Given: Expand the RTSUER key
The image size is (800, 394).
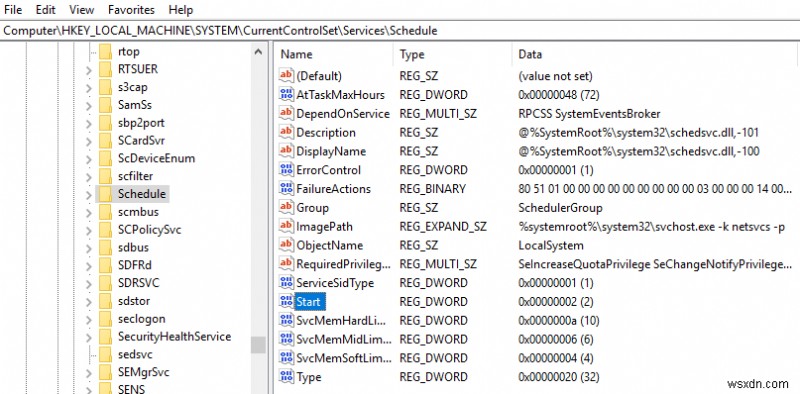Looking at the screenshot, I should (89, 70).
